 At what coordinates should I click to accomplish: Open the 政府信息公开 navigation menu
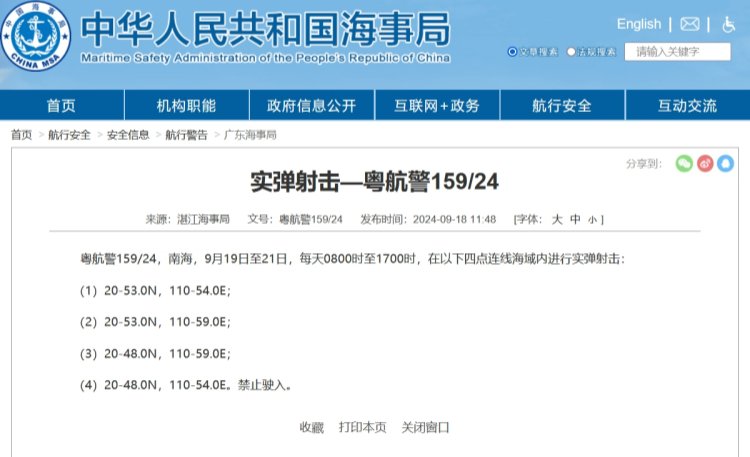pyautogui.click(x=311, y=106)
